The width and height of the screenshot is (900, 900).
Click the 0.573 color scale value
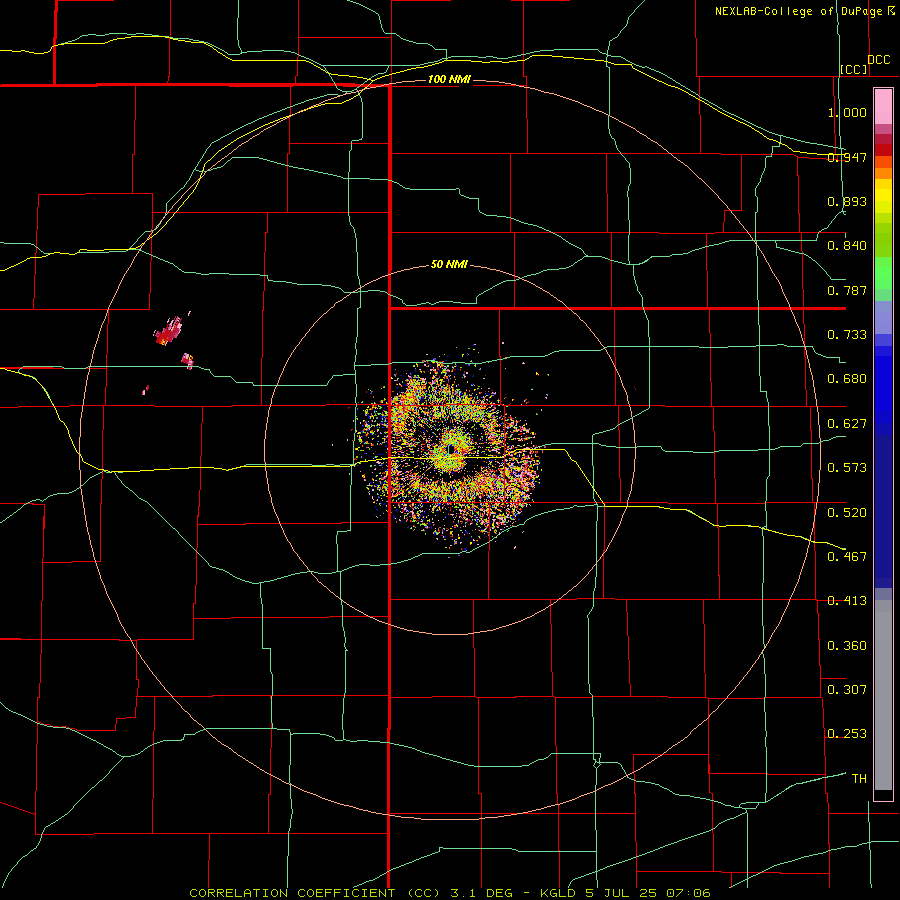847,468
